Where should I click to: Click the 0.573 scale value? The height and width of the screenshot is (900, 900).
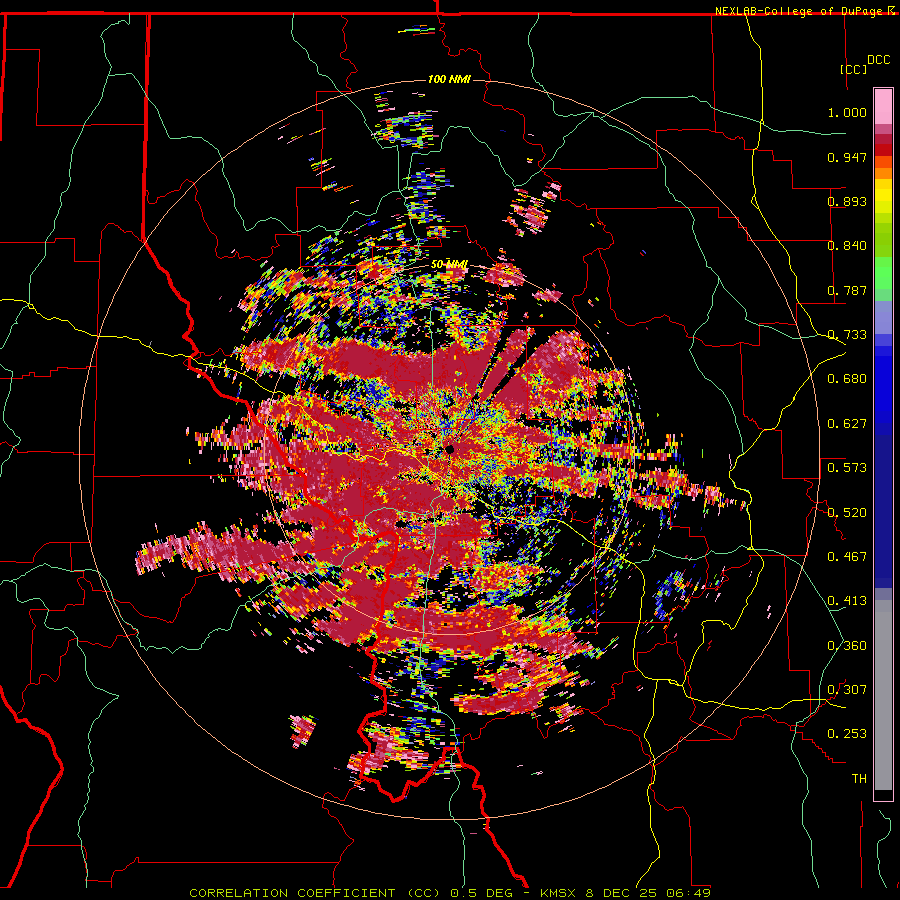tap(847, 468)
